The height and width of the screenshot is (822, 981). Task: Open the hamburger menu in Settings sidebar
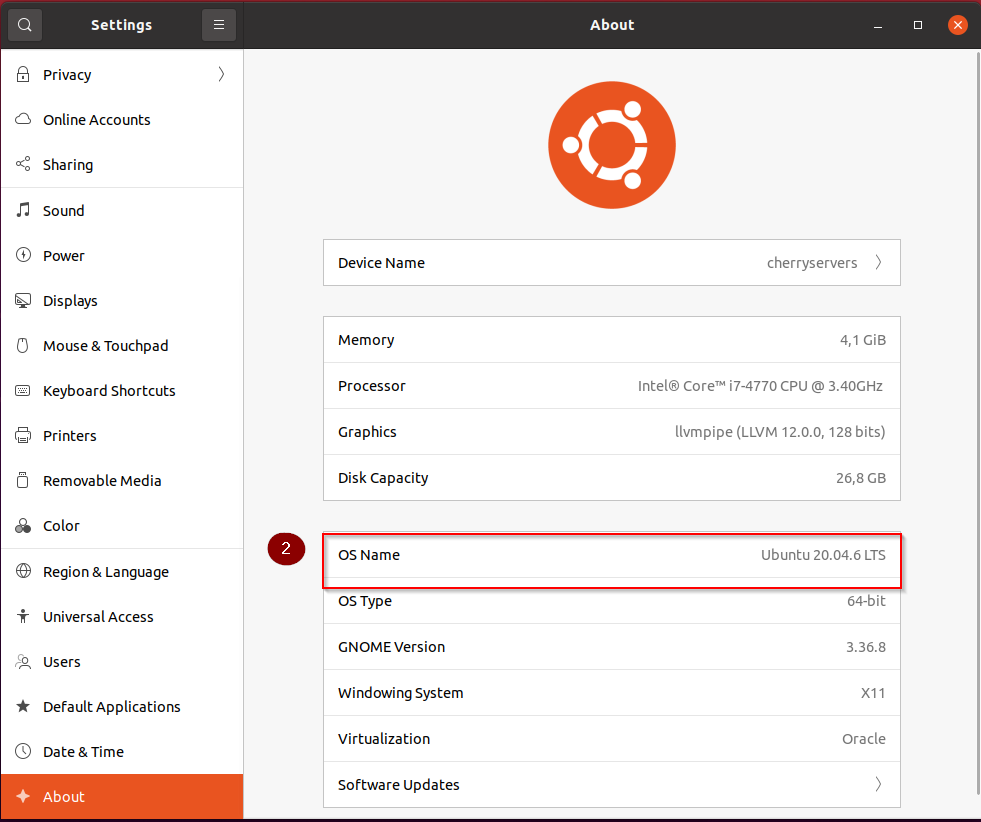point(219,24)
